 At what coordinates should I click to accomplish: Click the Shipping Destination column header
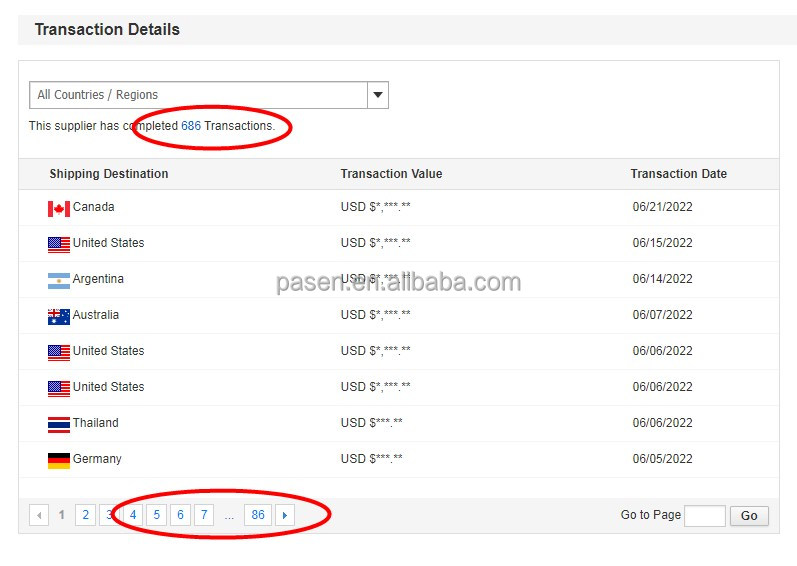click(x=109, y=174)
